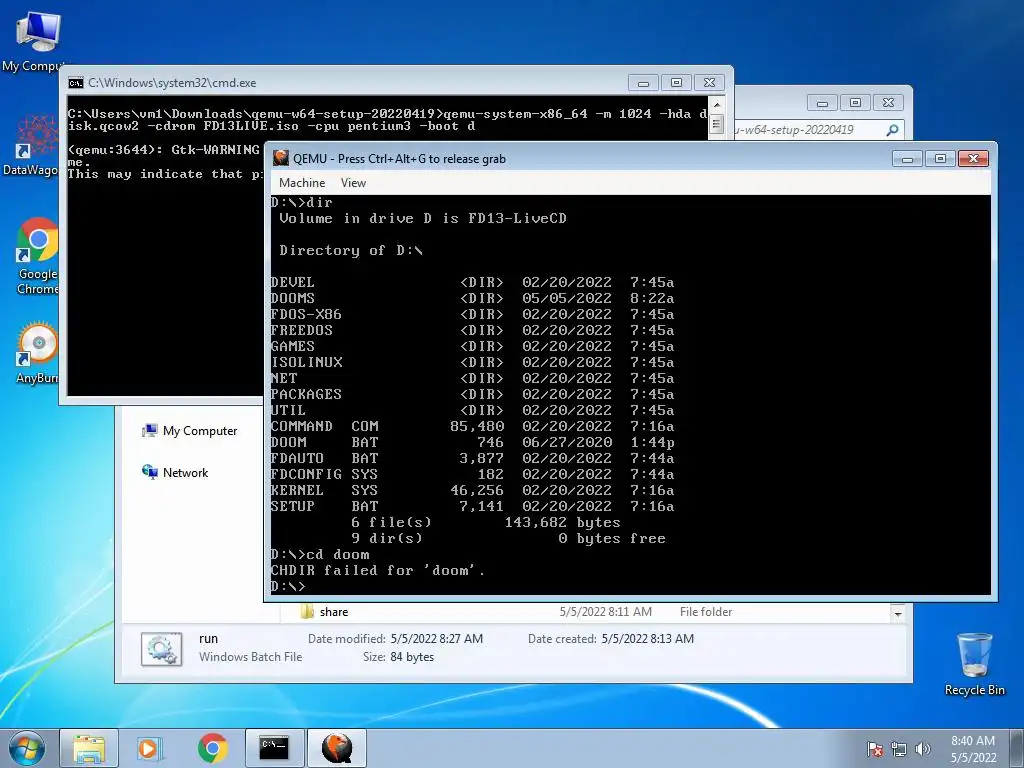Click the GAMES directory line in QEMU
The width and height of the screenshot is (1024, 768).
click(x=472, y=346)
